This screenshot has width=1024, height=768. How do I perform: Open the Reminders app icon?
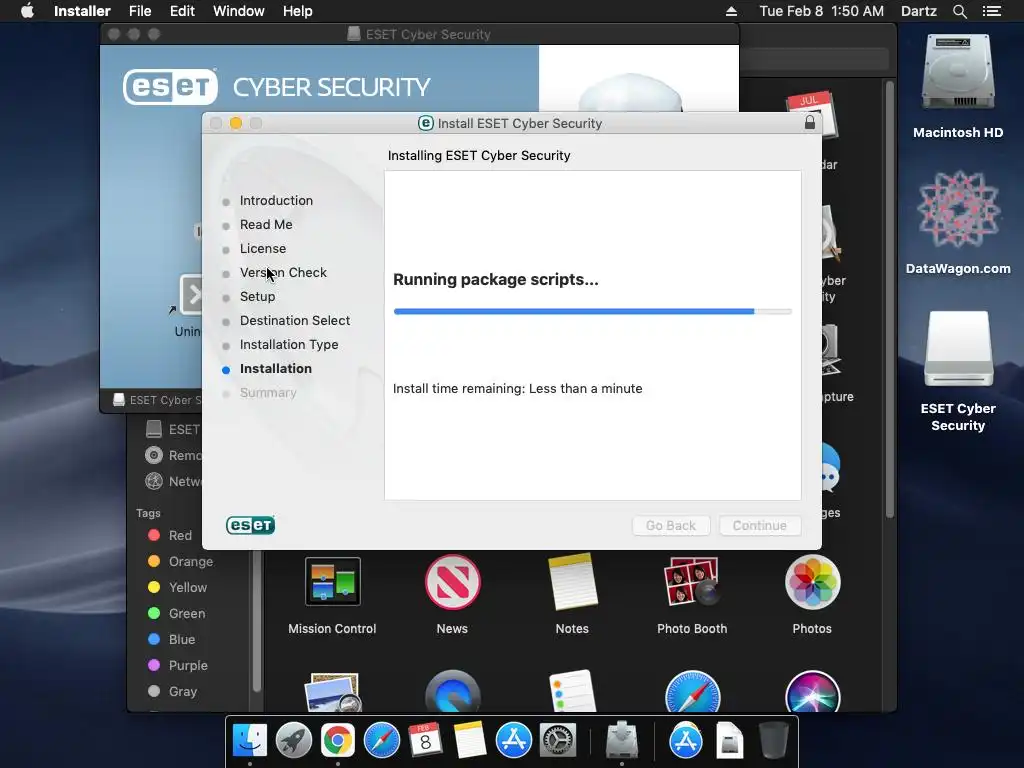[x=572, y=691]
